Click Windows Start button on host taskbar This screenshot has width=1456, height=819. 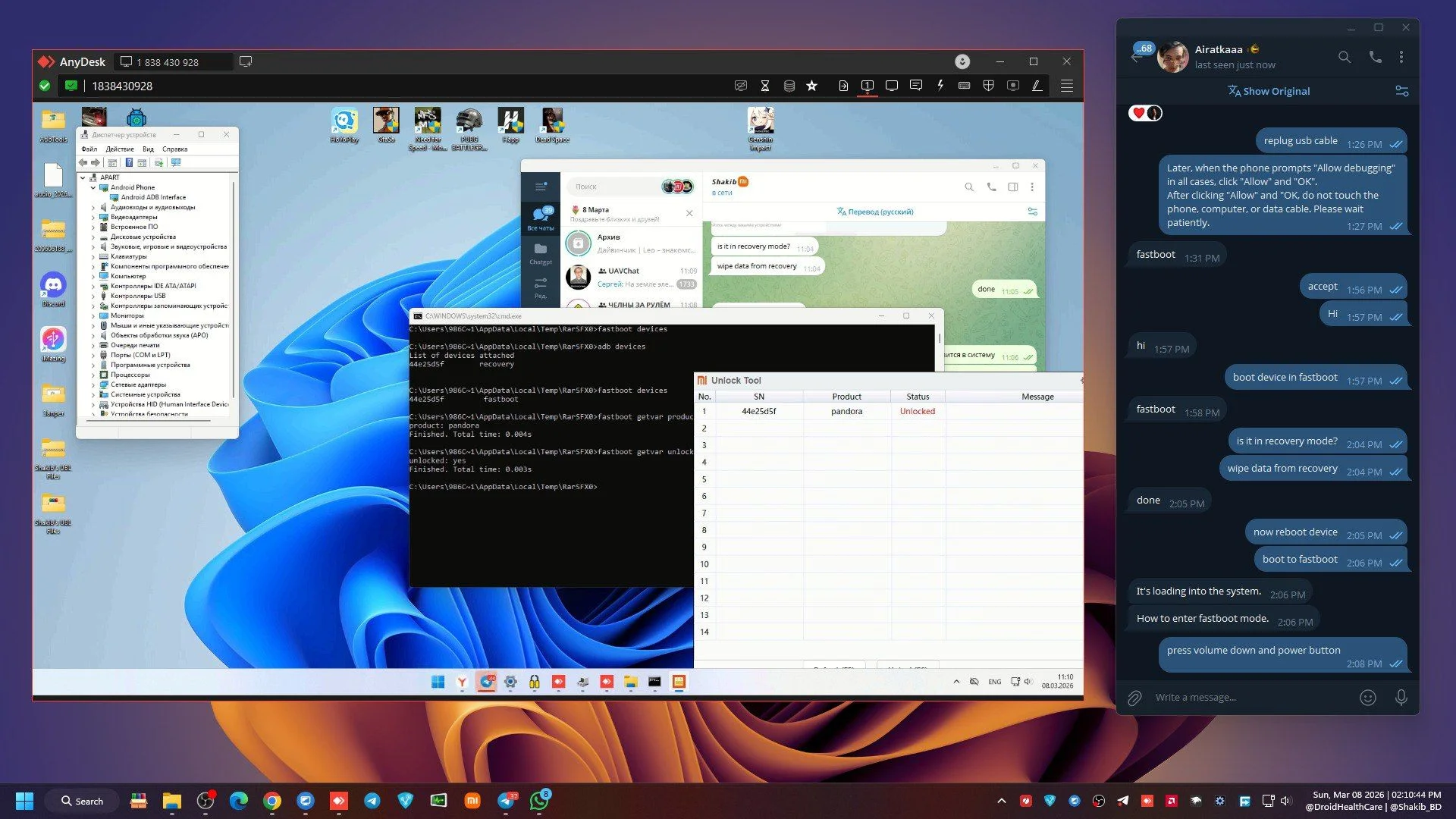[24, 801]
